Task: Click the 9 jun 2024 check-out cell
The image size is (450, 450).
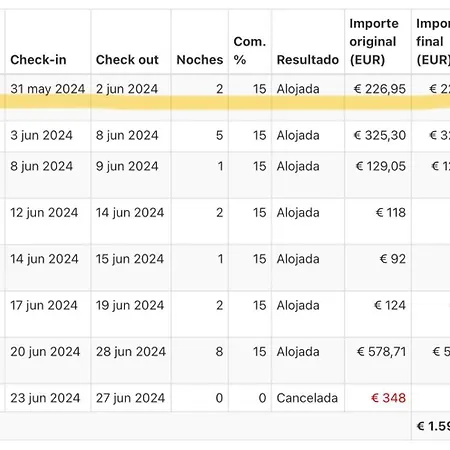Action: [127, 166]
